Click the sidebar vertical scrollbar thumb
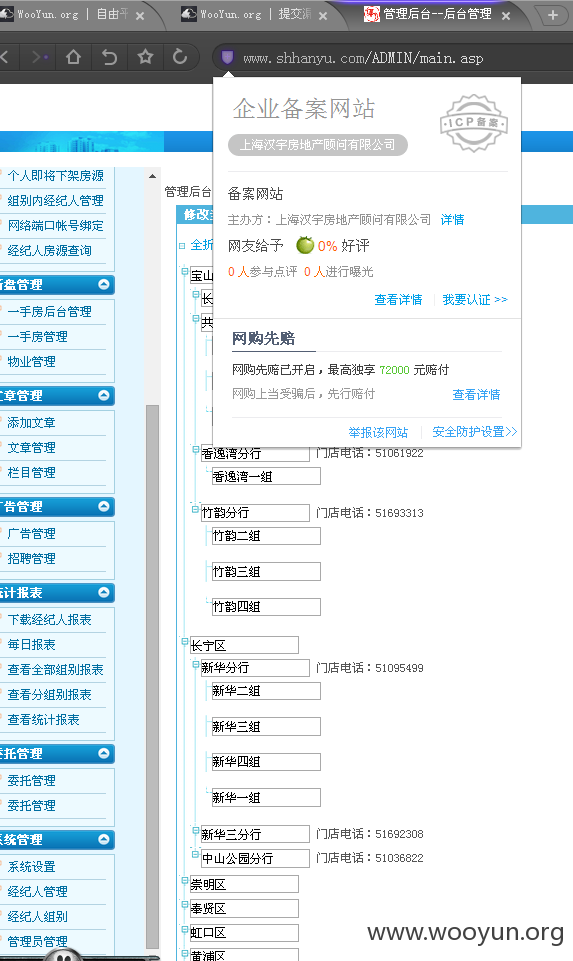This screenshot has width=573, height=961. [153, 675]
